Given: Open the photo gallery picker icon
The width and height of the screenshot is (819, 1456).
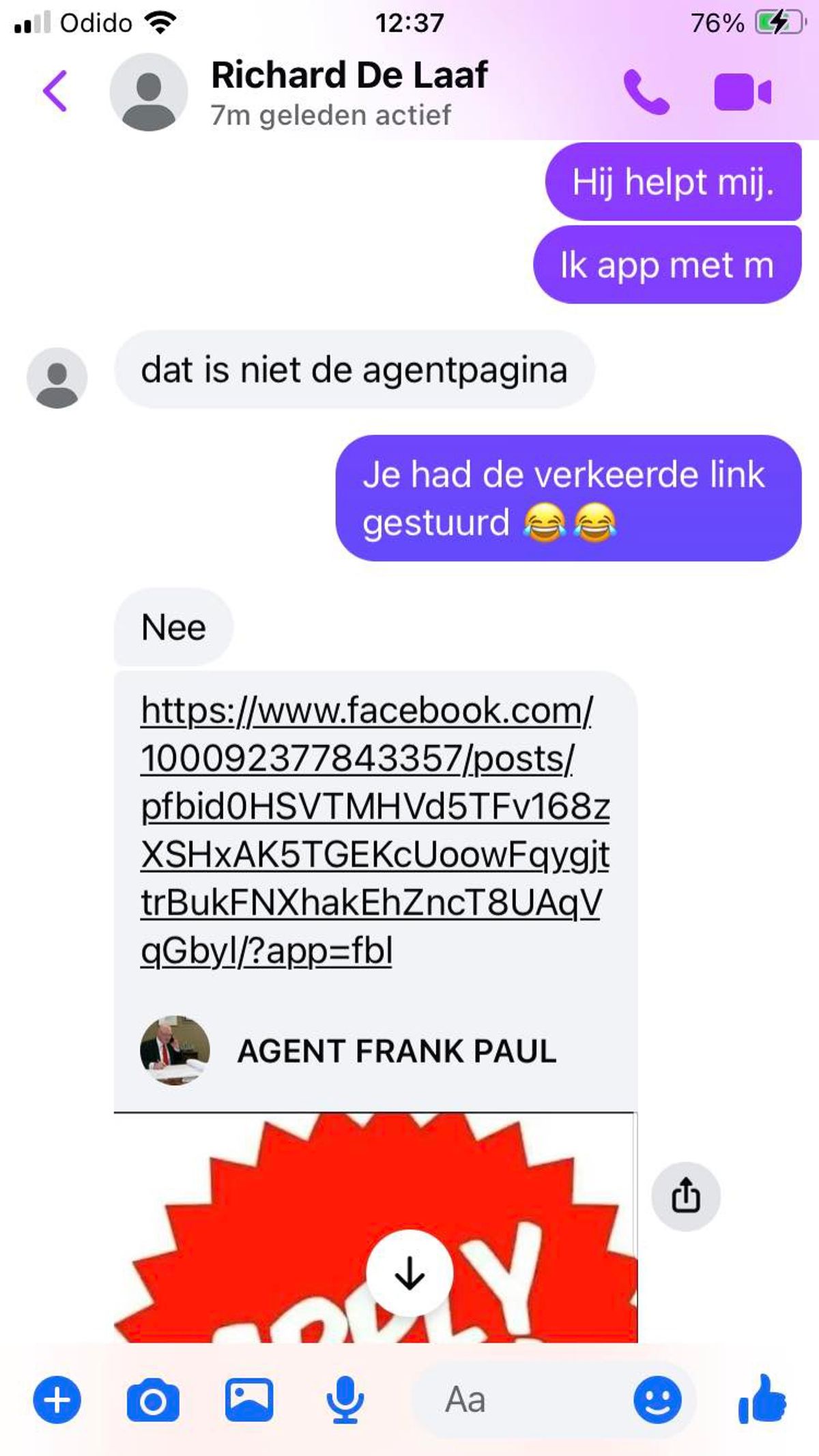Looking at the screenshot, I should click(x=249, y=1400).
